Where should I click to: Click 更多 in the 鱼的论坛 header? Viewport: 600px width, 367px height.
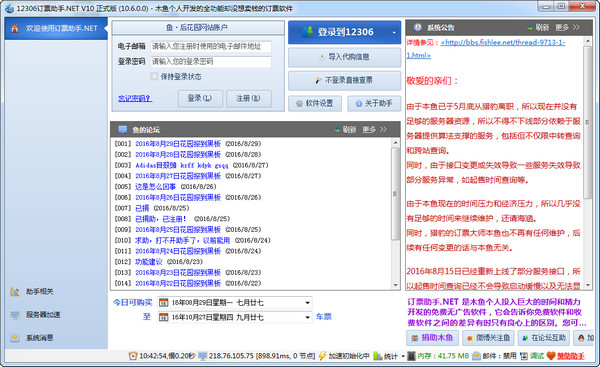coord(374,130)
